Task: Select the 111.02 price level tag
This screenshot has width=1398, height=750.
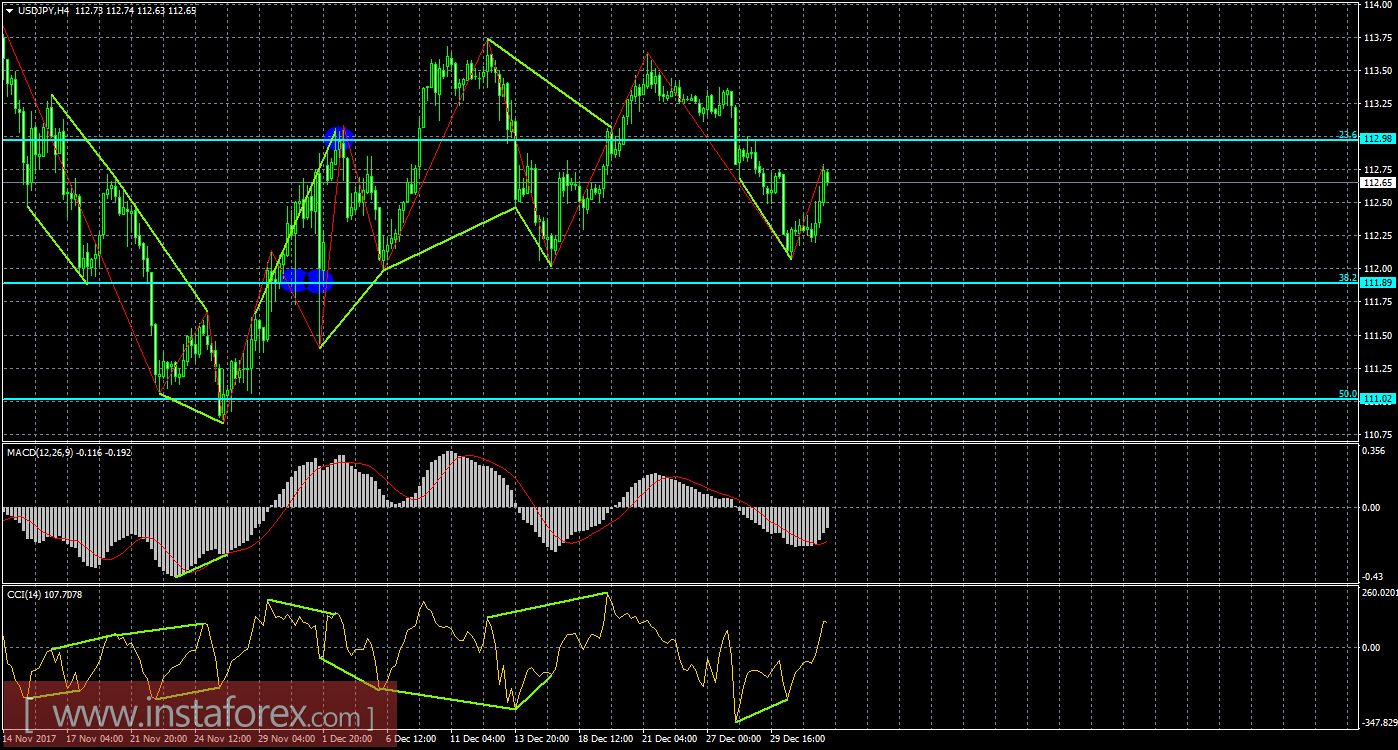Action: (1379, 399)
